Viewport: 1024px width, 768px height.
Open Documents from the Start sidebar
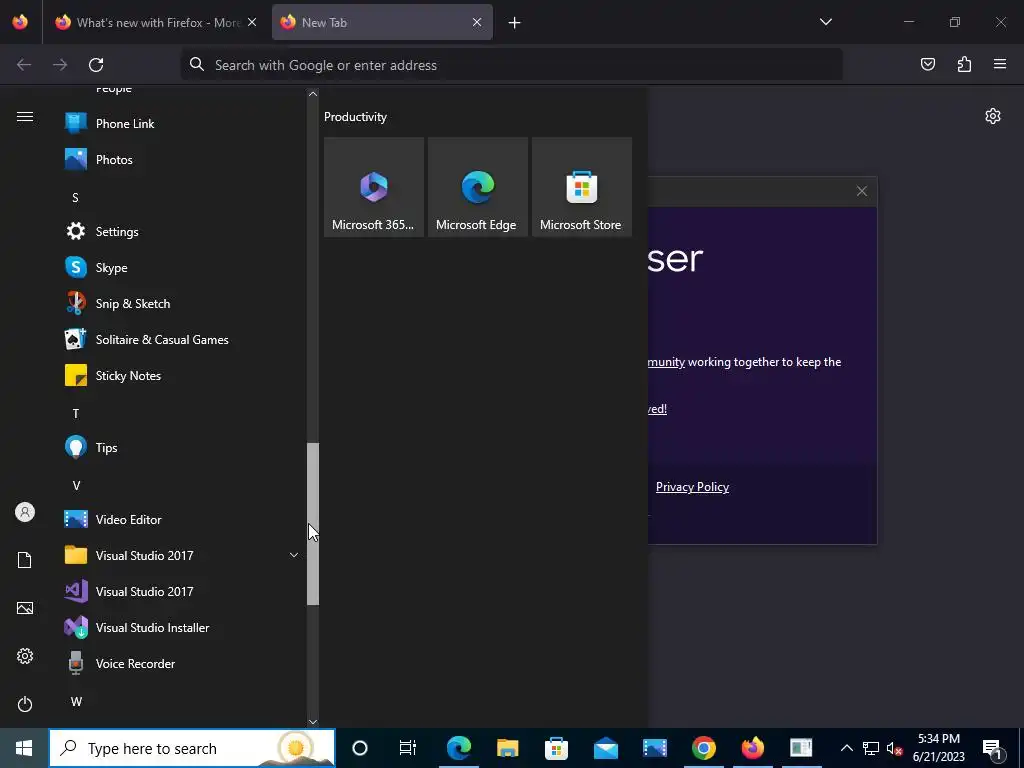25,560
